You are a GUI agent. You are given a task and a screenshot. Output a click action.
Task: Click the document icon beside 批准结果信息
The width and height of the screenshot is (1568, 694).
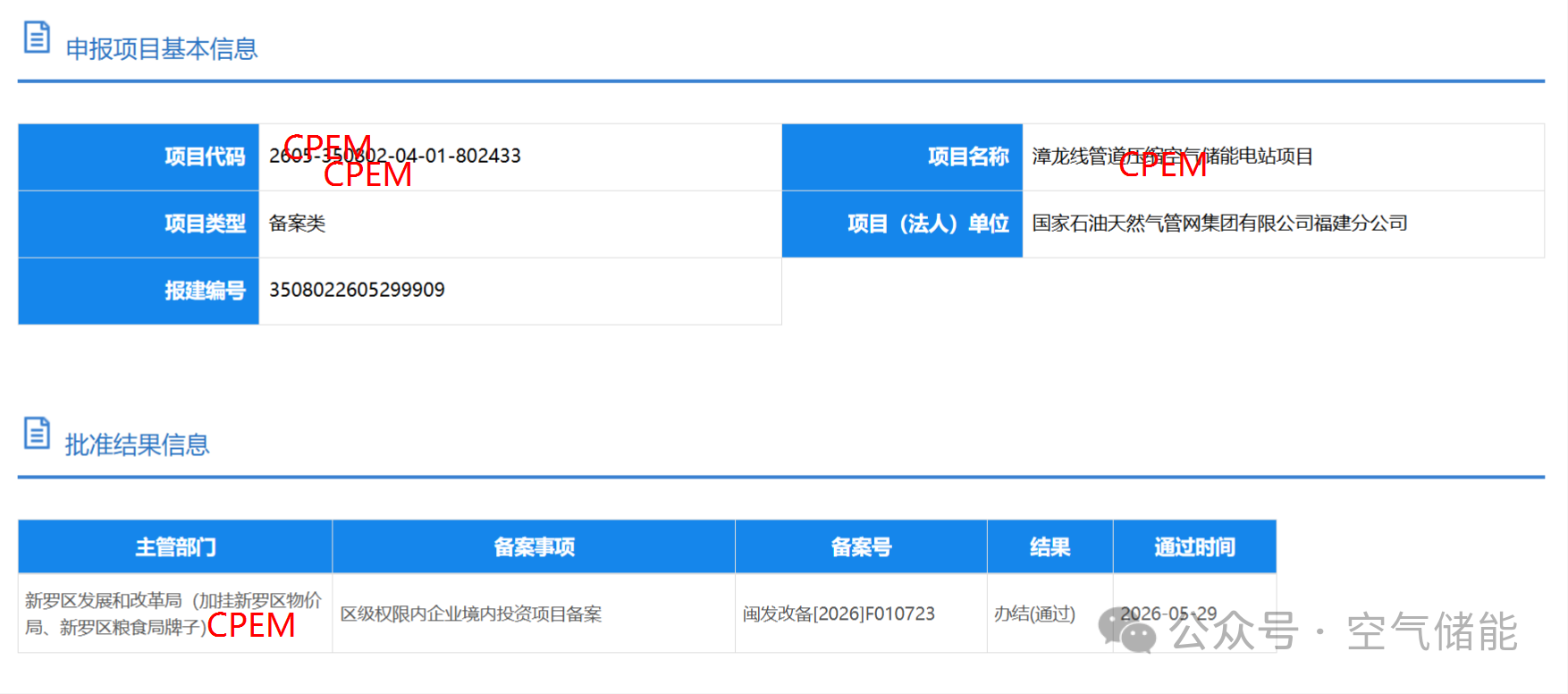coord(37,433)
